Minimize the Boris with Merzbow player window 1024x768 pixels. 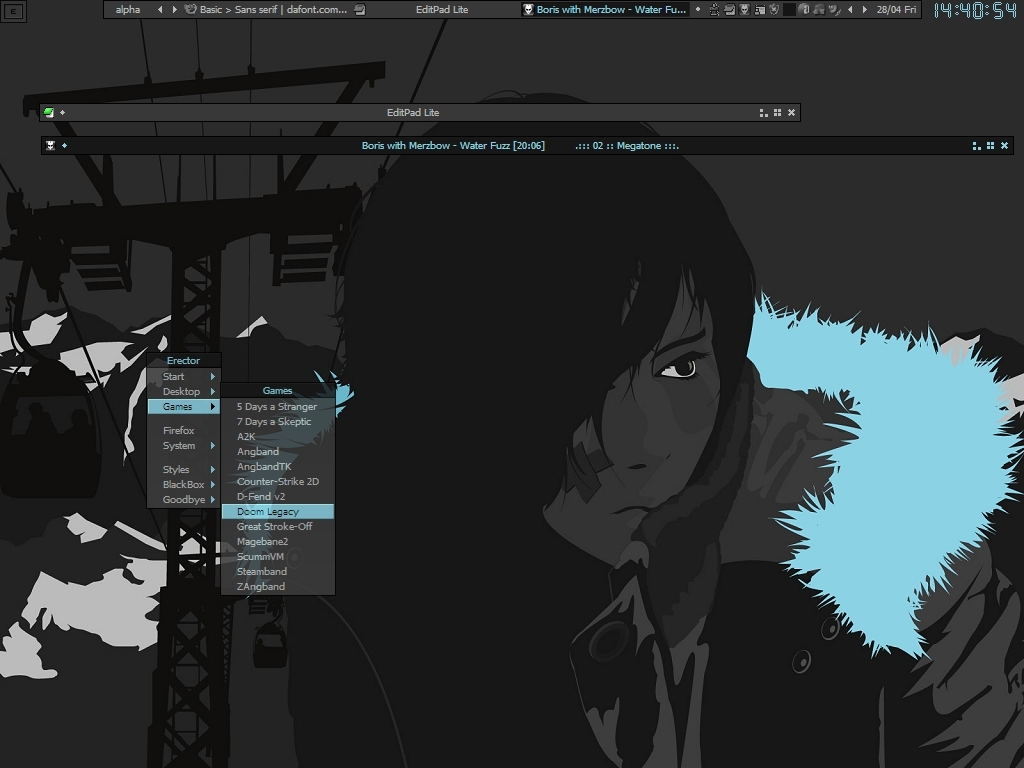(977, 146)
